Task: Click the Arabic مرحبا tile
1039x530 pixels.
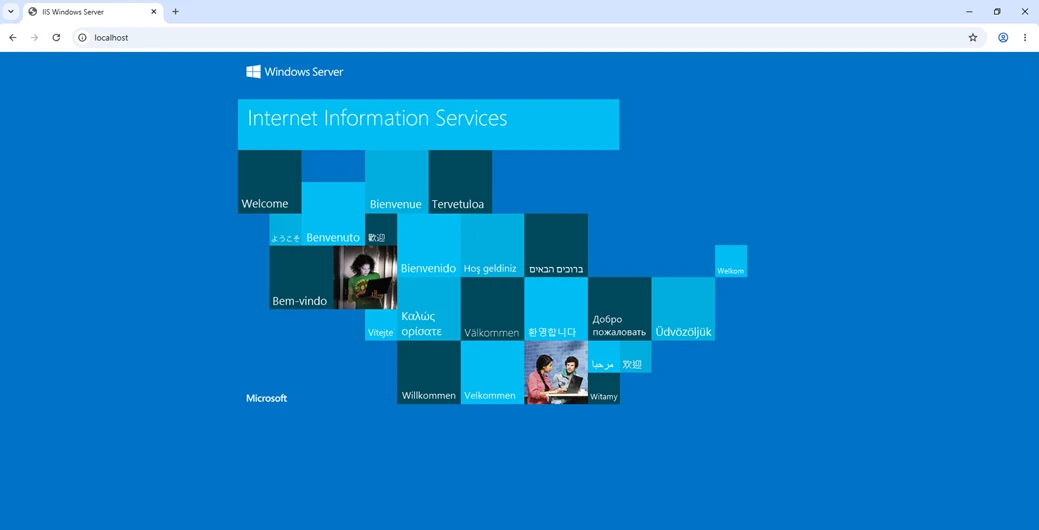Action: 604,357
